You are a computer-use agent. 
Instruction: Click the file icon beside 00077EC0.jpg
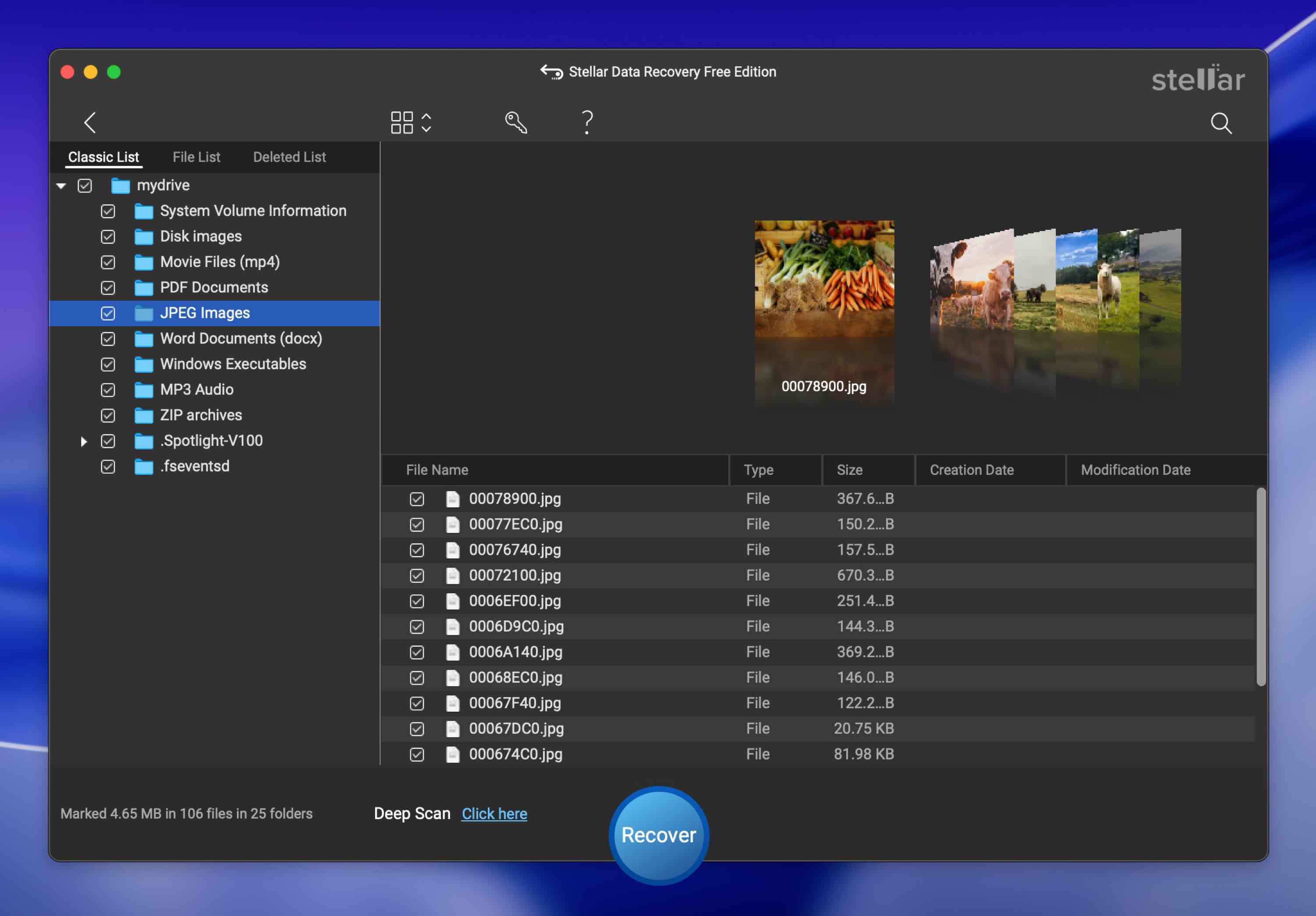click(x=453, y=524)
